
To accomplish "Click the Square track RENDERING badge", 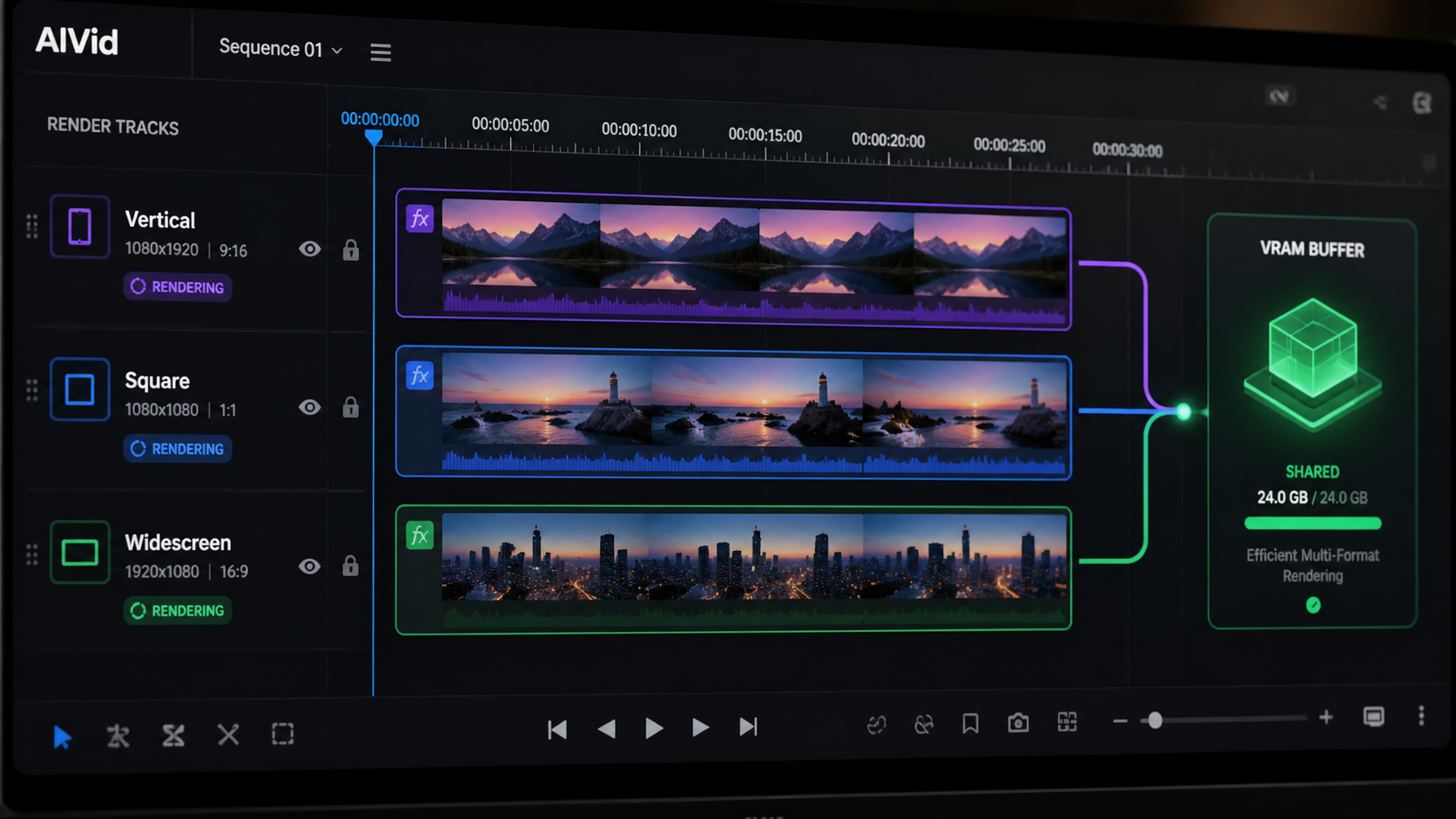I will tap(178, 448).
